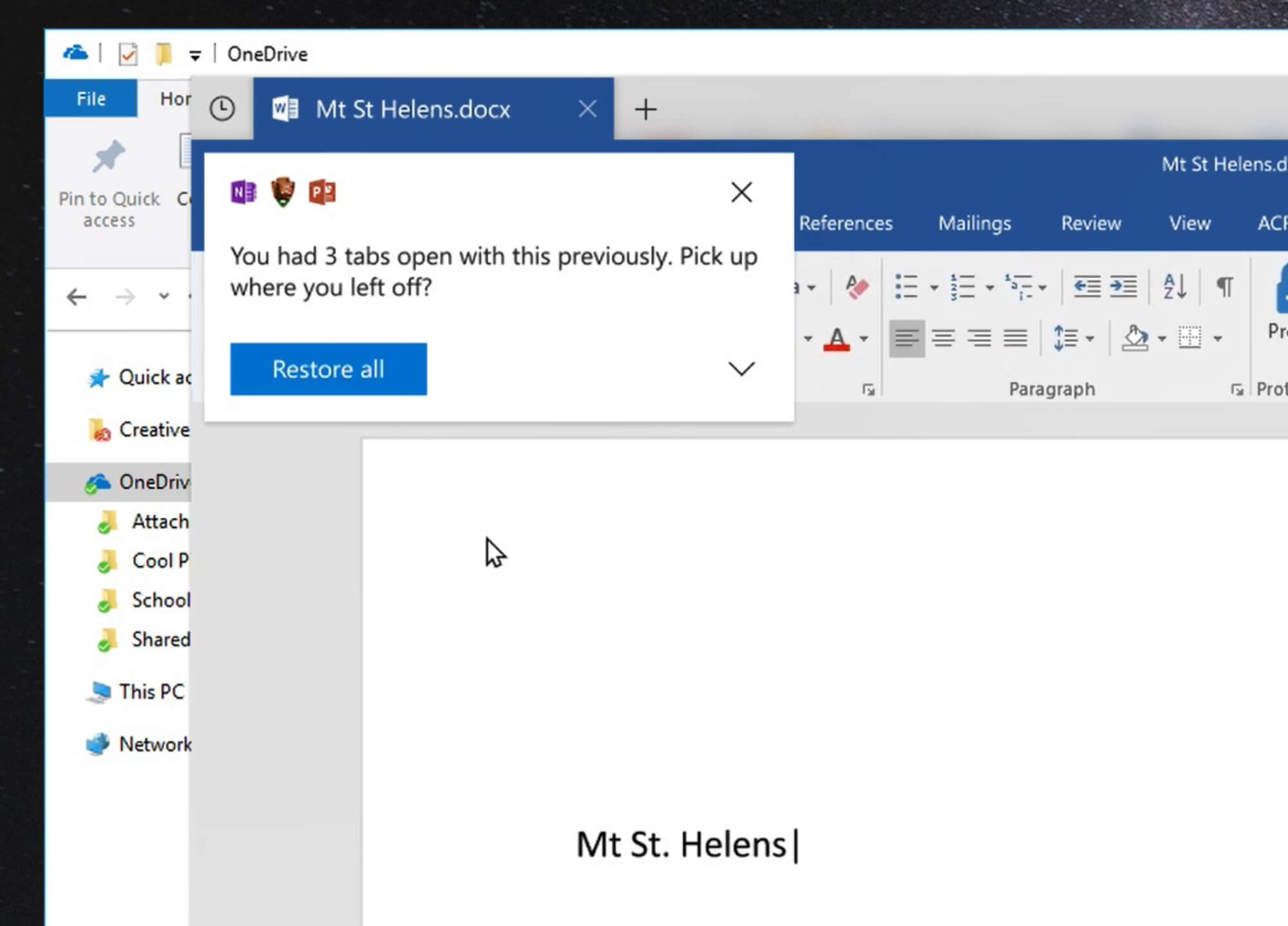This screenshot has height=926, width=1288.
Task: Click the Mt St. Helens title text in document
Action: click(681, 844)
